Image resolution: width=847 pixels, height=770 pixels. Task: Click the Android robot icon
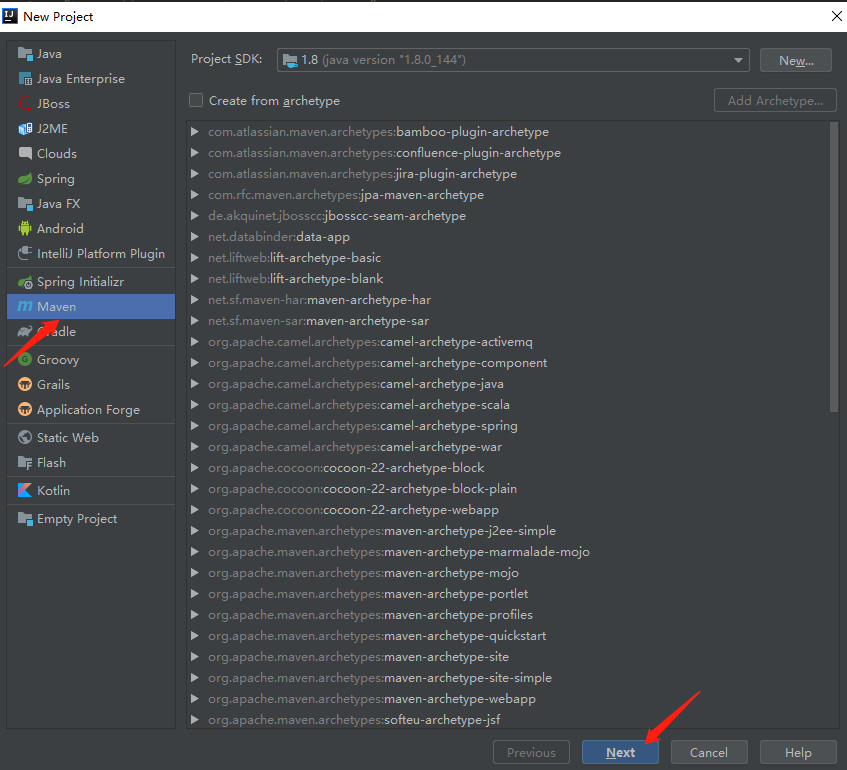tap(25, 229)
